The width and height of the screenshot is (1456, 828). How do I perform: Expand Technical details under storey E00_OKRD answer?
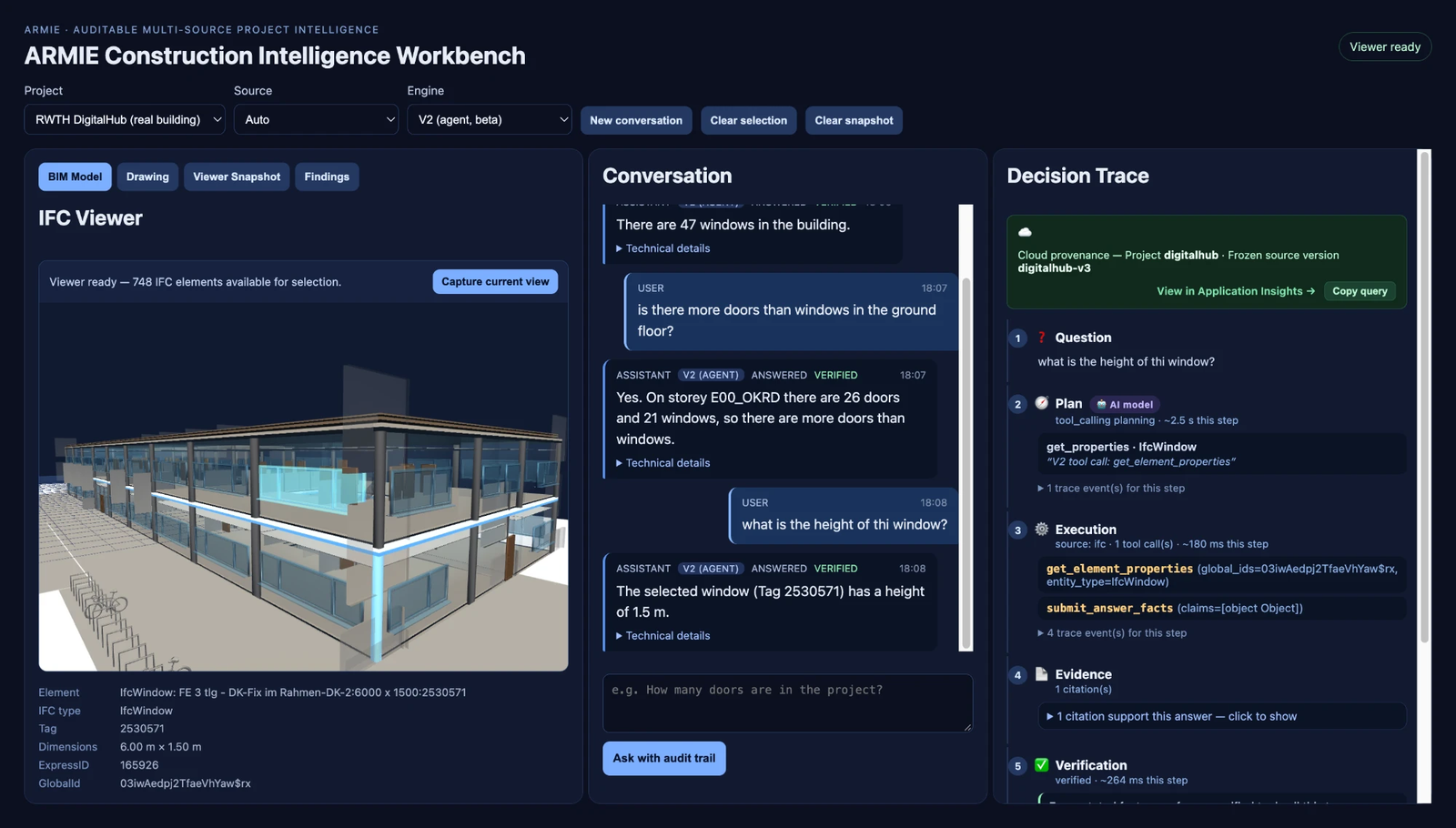pyautogui.click(x=663, y=463)
